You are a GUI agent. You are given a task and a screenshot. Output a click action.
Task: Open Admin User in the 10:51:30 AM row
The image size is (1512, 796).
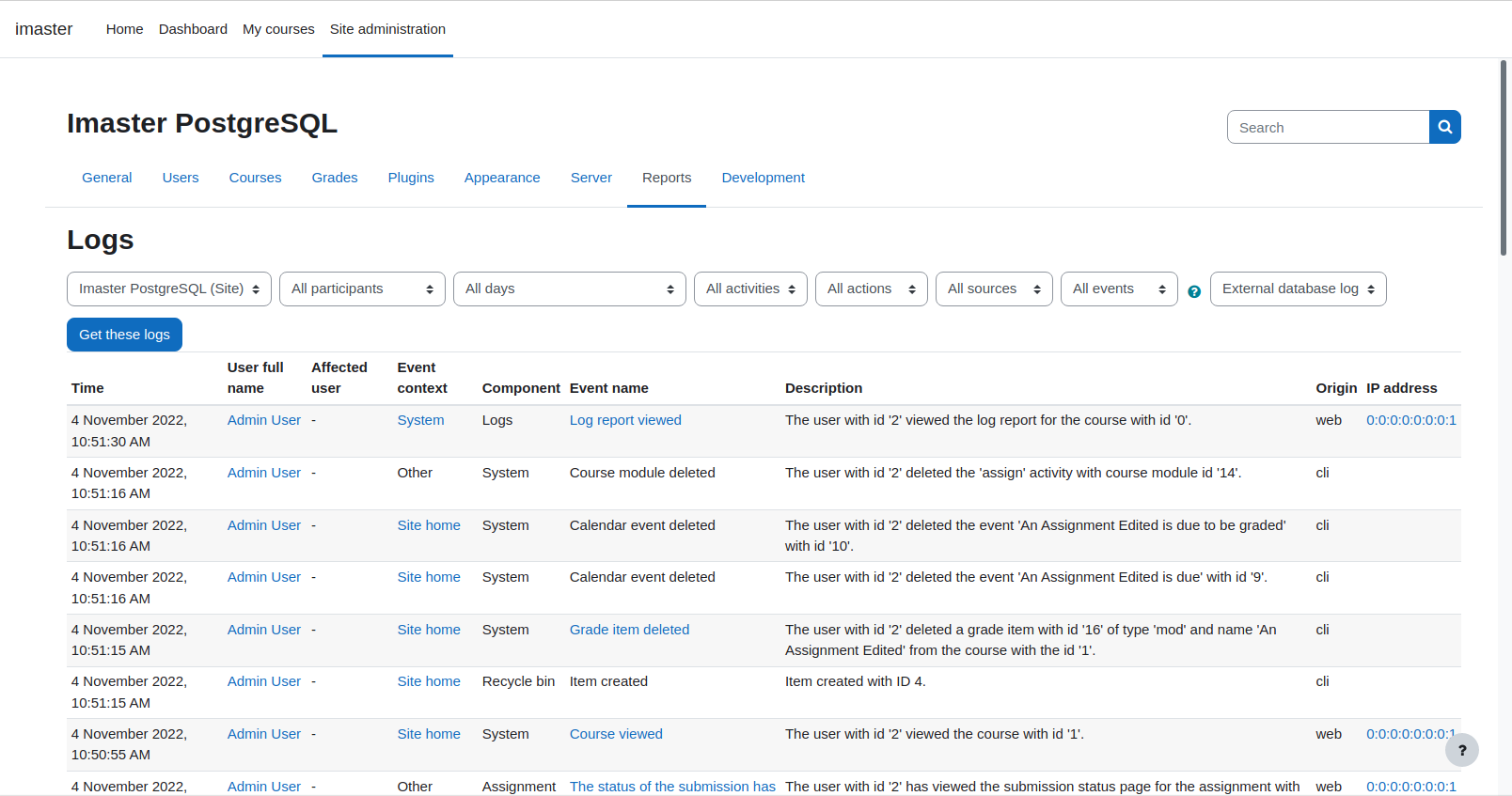[264, 420]
